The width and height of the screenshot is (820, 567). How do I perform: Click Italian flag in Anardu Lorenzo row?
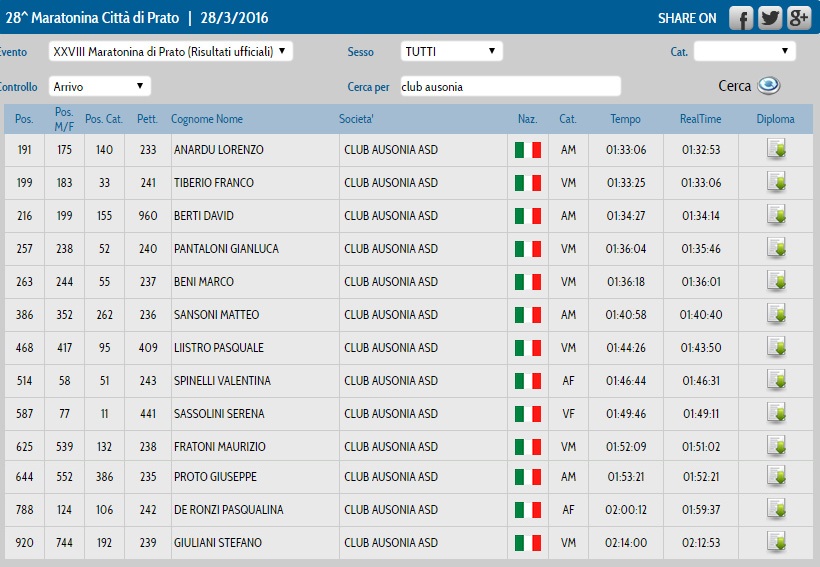pyautogui.click(x=528, y=150)
